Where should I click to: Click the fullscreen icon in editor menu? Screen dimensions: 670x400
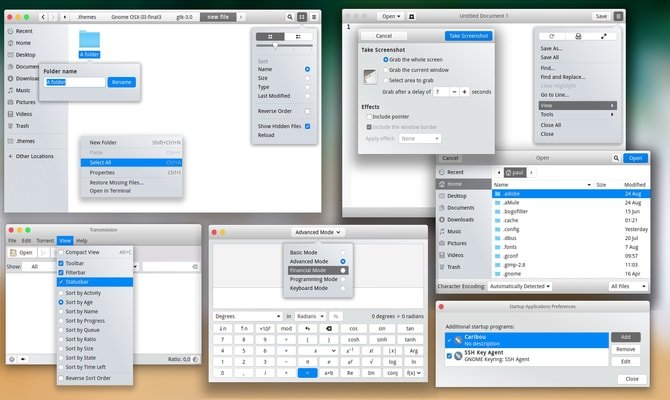coord(603,36)
